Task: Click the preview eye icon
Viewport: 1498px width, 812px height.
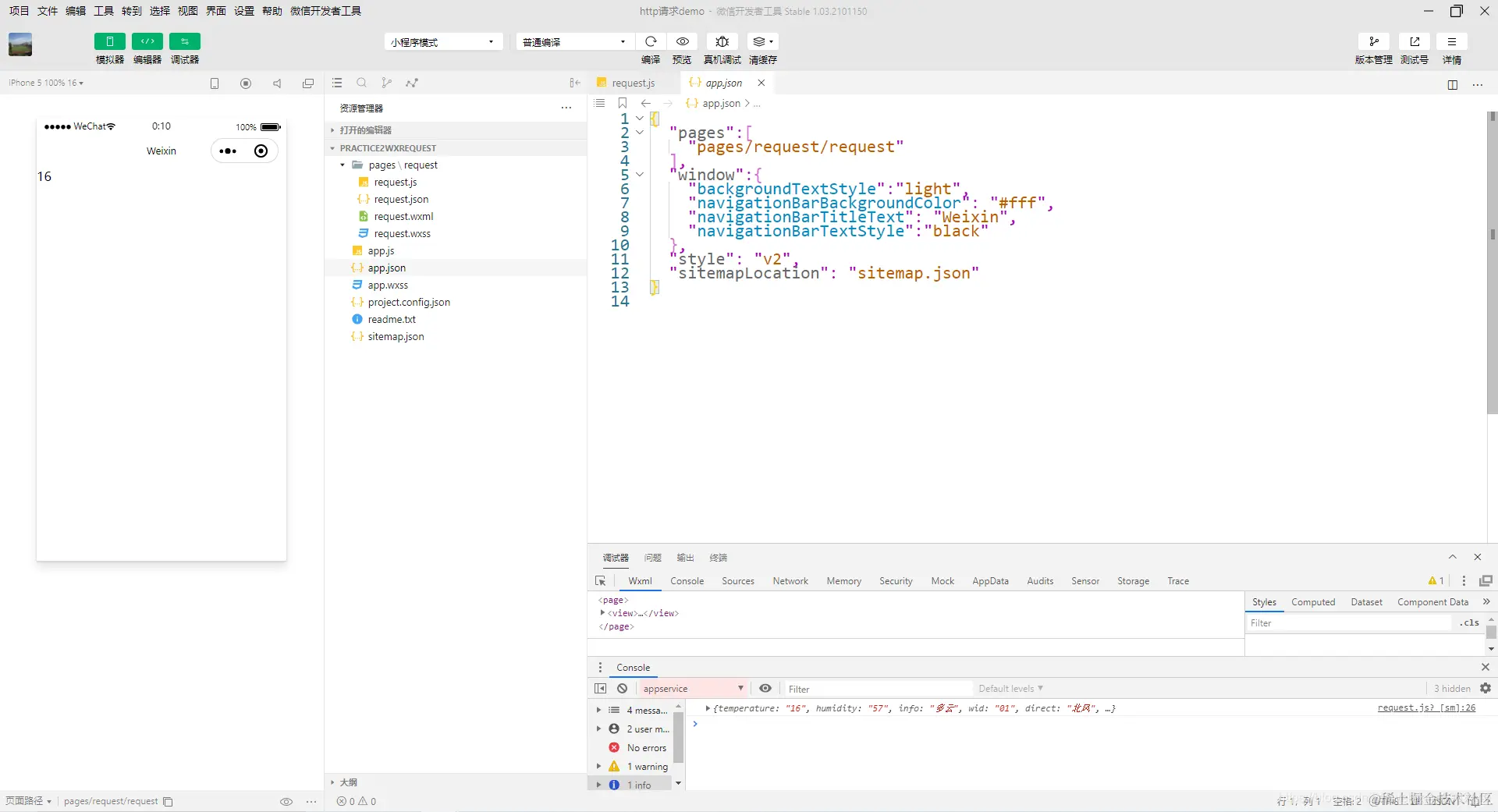Action: (x=683, y=41)
